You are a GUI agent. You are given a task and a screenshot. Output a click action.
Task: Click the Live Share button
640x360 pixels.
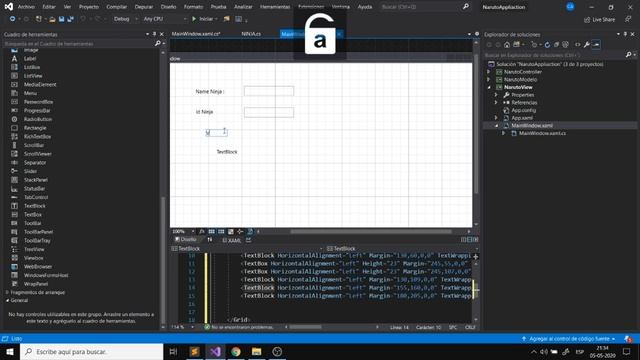click(599, 20)
